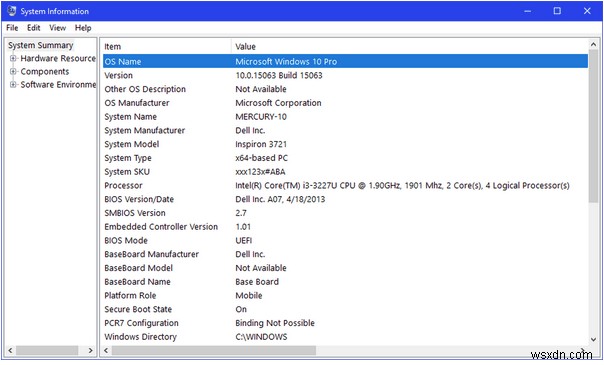The width and height of the screenshot is (604, 365).
Task: Expand the Software Environment node
Action: coord(13,85)
